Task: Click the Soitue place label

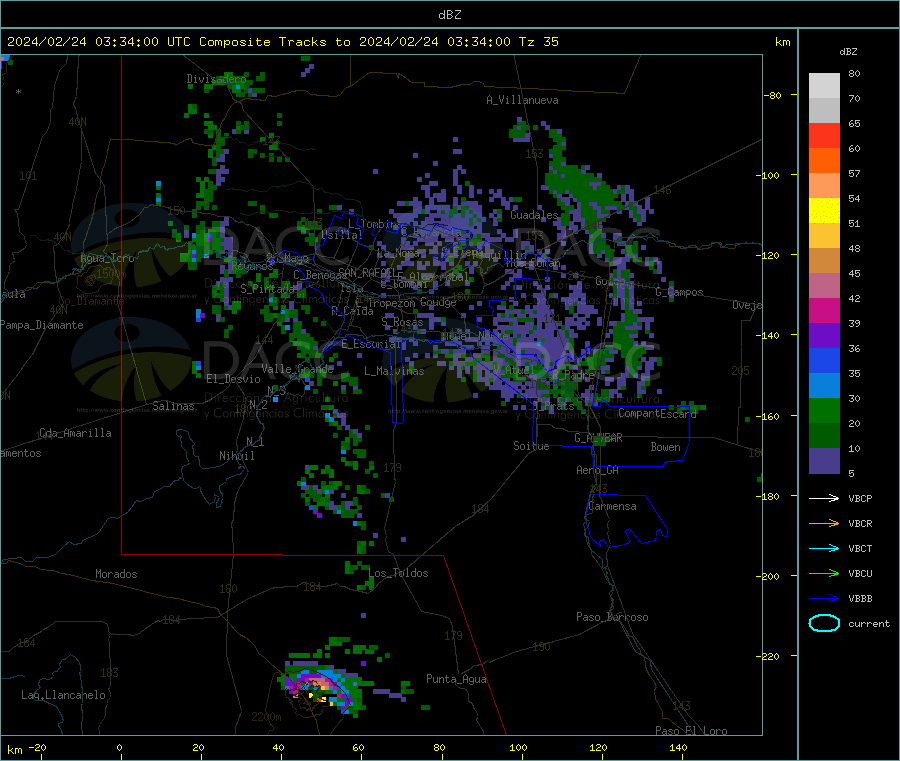Action: 531,446
